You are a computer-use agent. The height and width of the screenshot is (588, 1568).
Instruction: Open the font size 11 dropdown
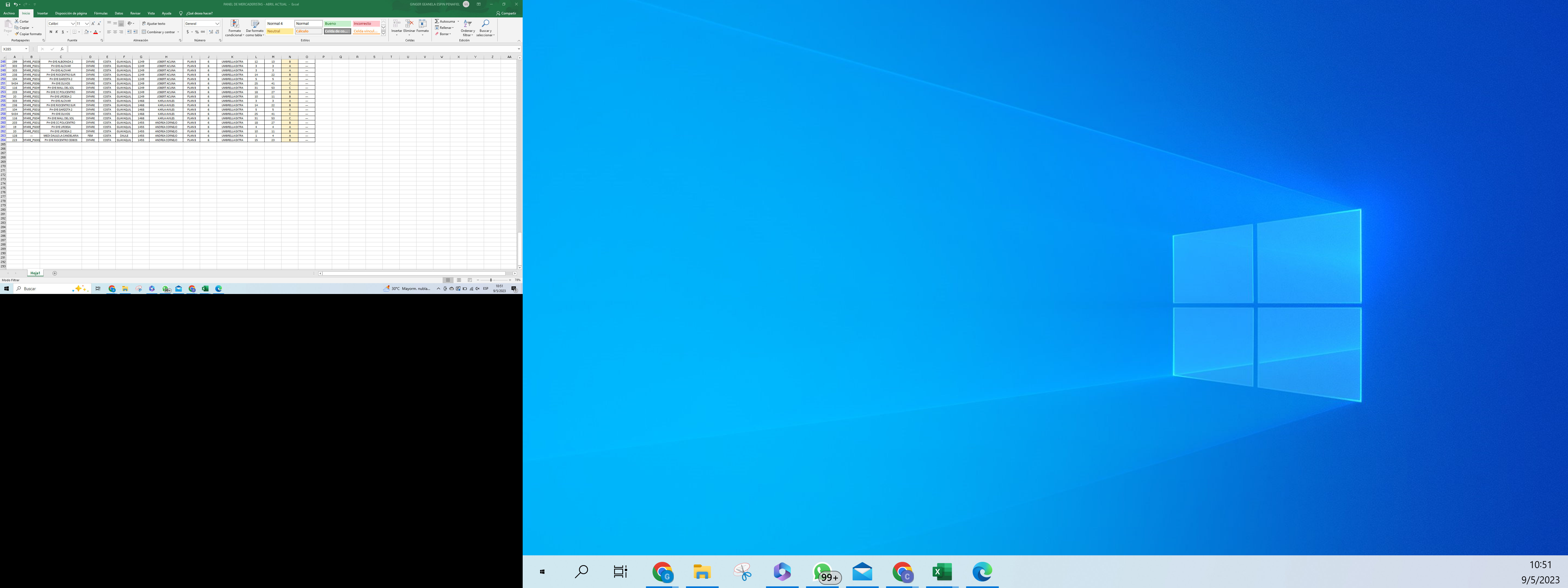pos(87,24)
